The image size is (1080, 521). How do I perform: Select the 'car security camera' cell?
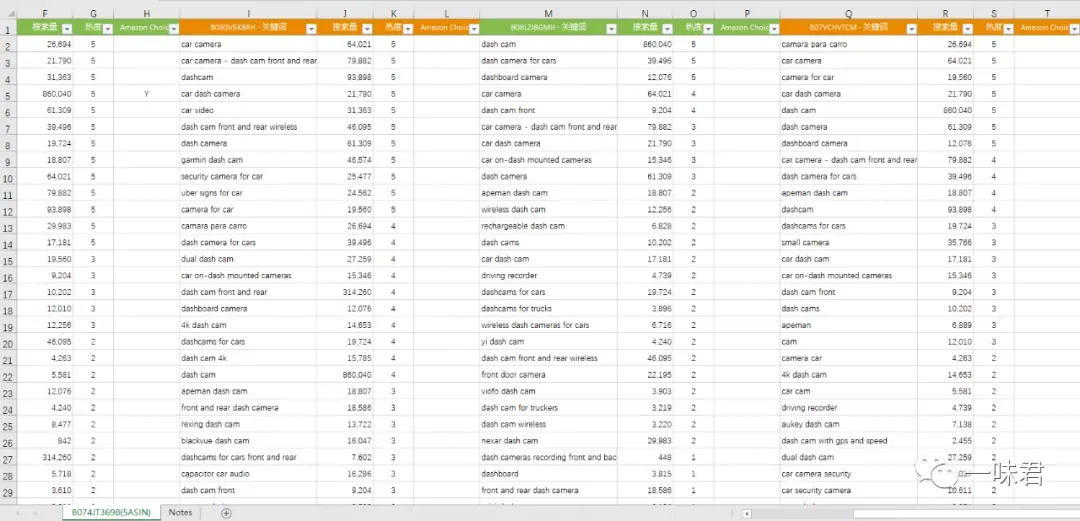point(849,491)
